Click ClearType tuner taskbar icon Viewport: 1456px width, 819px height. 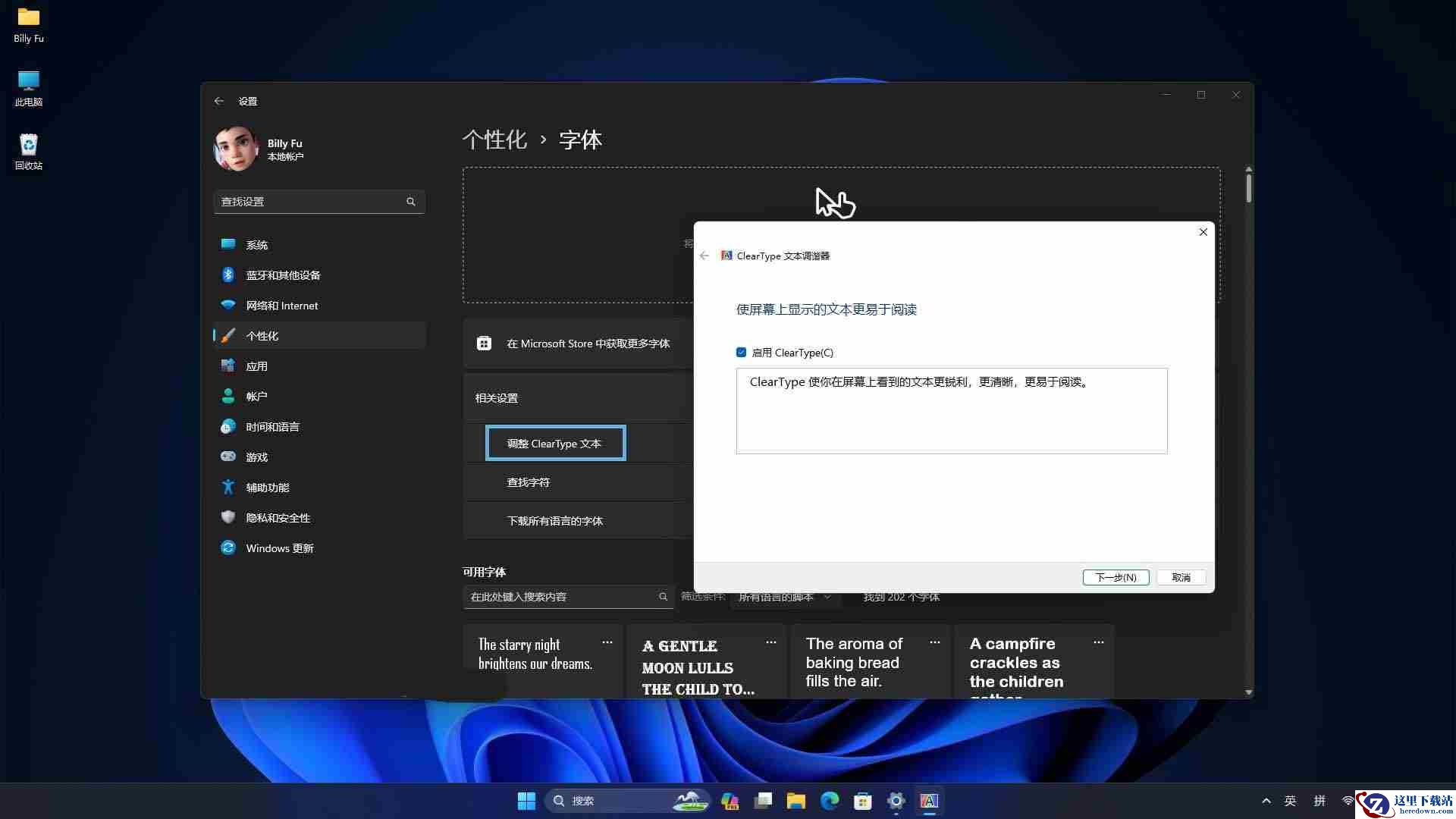[929, 801]
